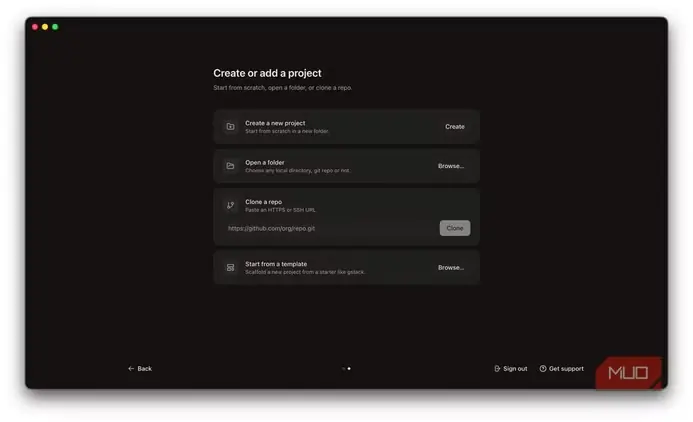Click 'Paste an HTTPS or SSH URL' text
The image size is (693, 422).
281,210
